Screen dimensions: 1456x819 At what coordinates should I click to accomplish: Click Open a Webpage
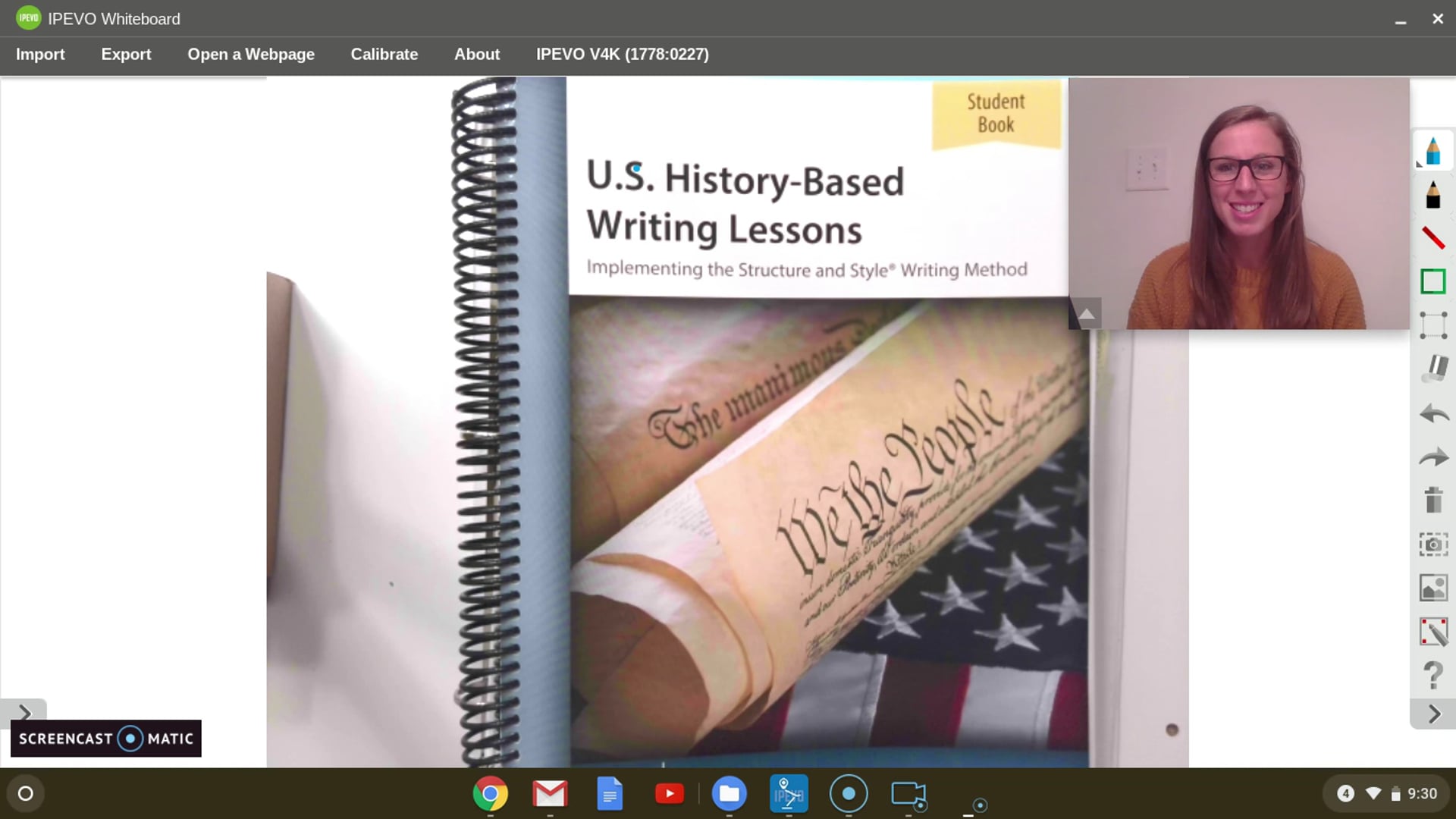[x=251, y=55]
